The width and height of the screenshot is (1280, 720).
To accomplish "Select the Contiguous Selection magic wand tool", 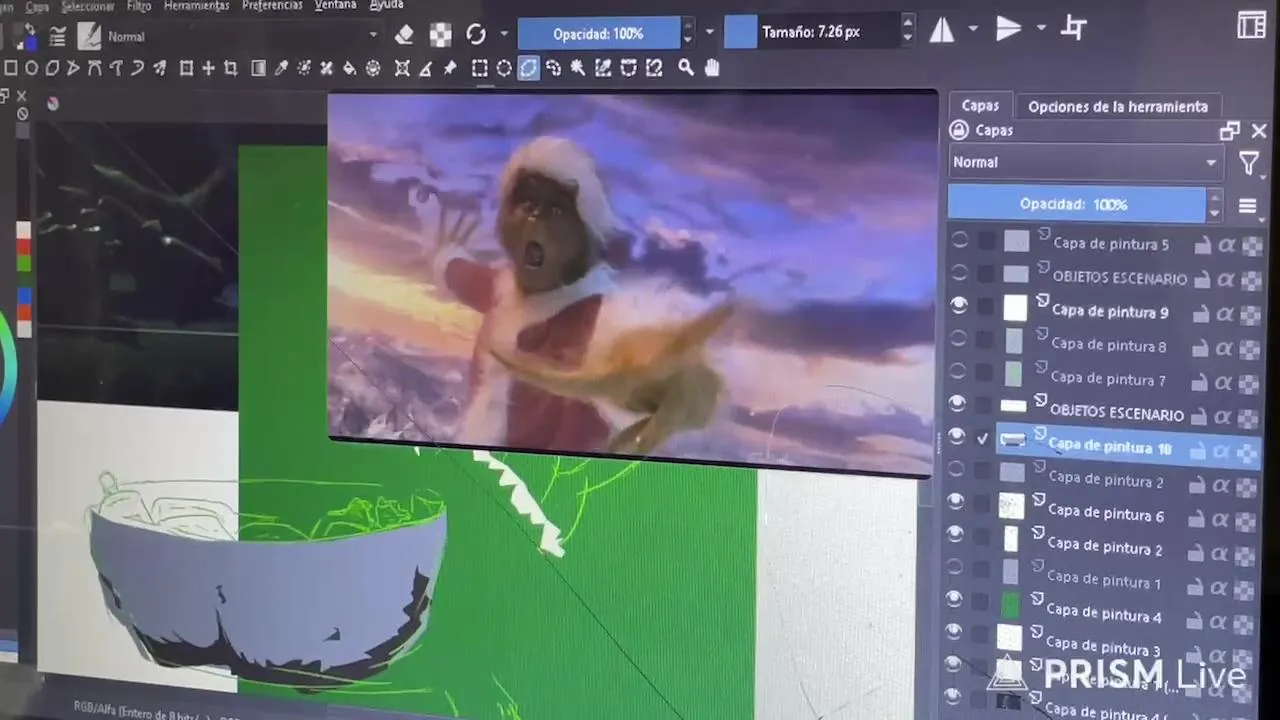I will tap(577, 68).
